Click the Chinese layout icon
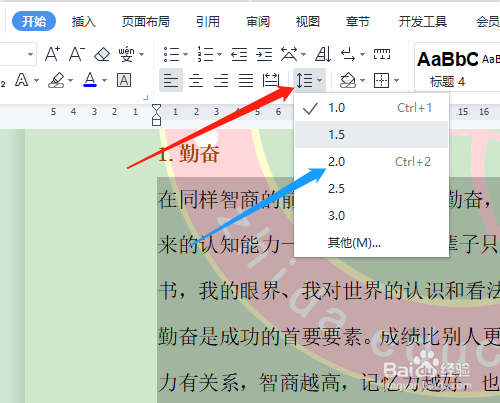This screenshot has height=403, width=500. tap(289, 54)
